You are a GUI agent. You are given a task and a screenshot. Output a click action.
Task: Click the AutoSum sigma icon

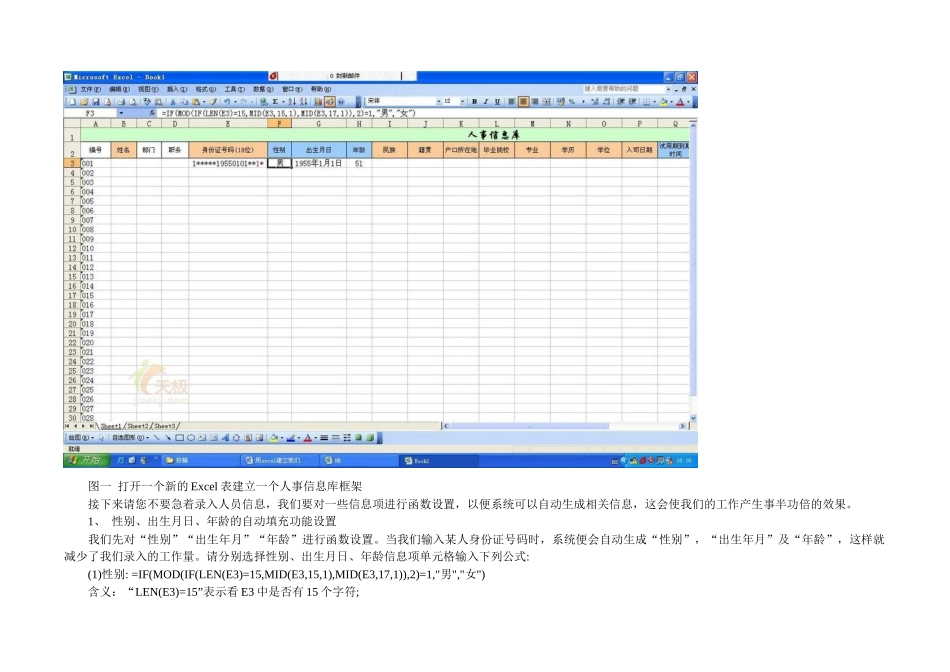pyautogui.click(x=274, y=102)
